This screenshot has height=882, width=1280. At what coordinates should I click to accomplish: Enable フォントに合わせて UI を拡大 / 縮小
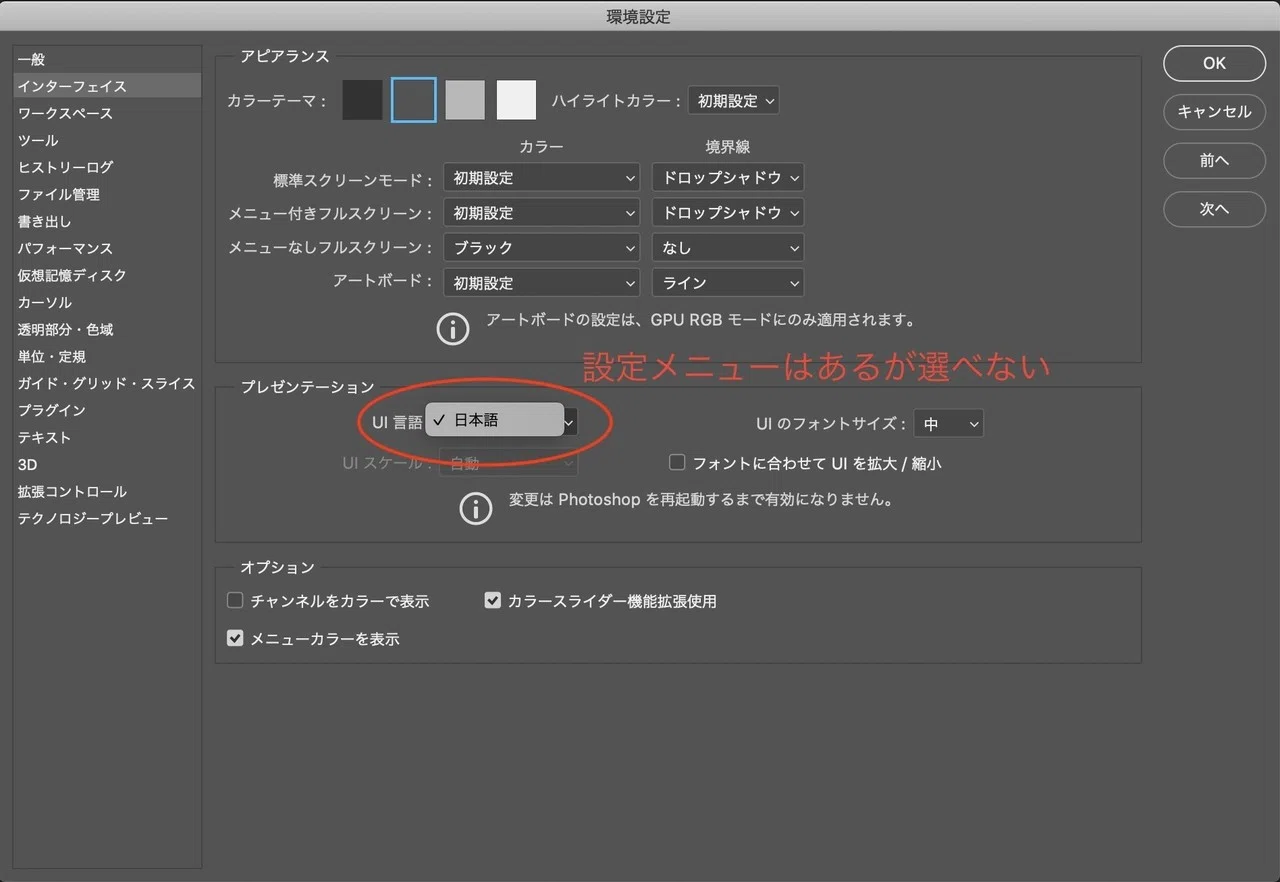[x=677, y=463]
